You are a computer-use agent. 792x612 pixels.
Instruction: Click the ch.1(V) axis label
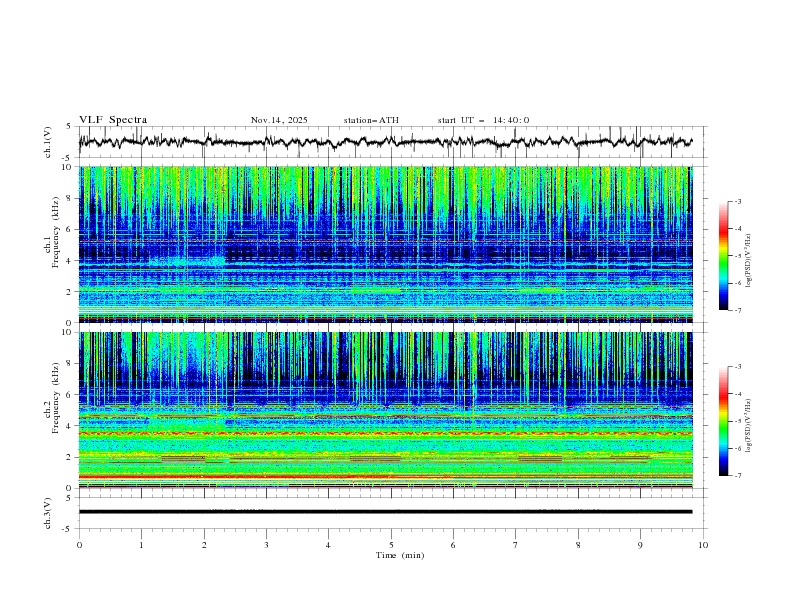49,142
